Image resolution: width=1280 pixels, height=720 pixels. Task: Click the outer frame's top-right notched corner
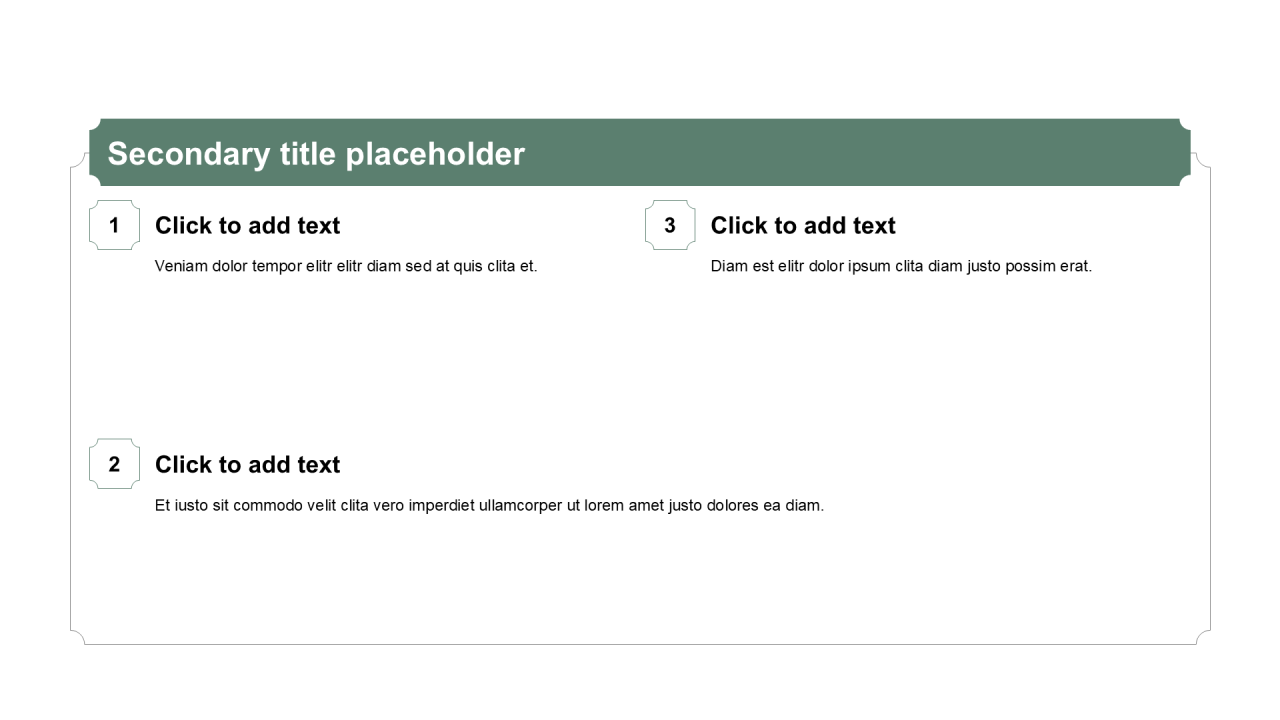[x=1203, y=161]
